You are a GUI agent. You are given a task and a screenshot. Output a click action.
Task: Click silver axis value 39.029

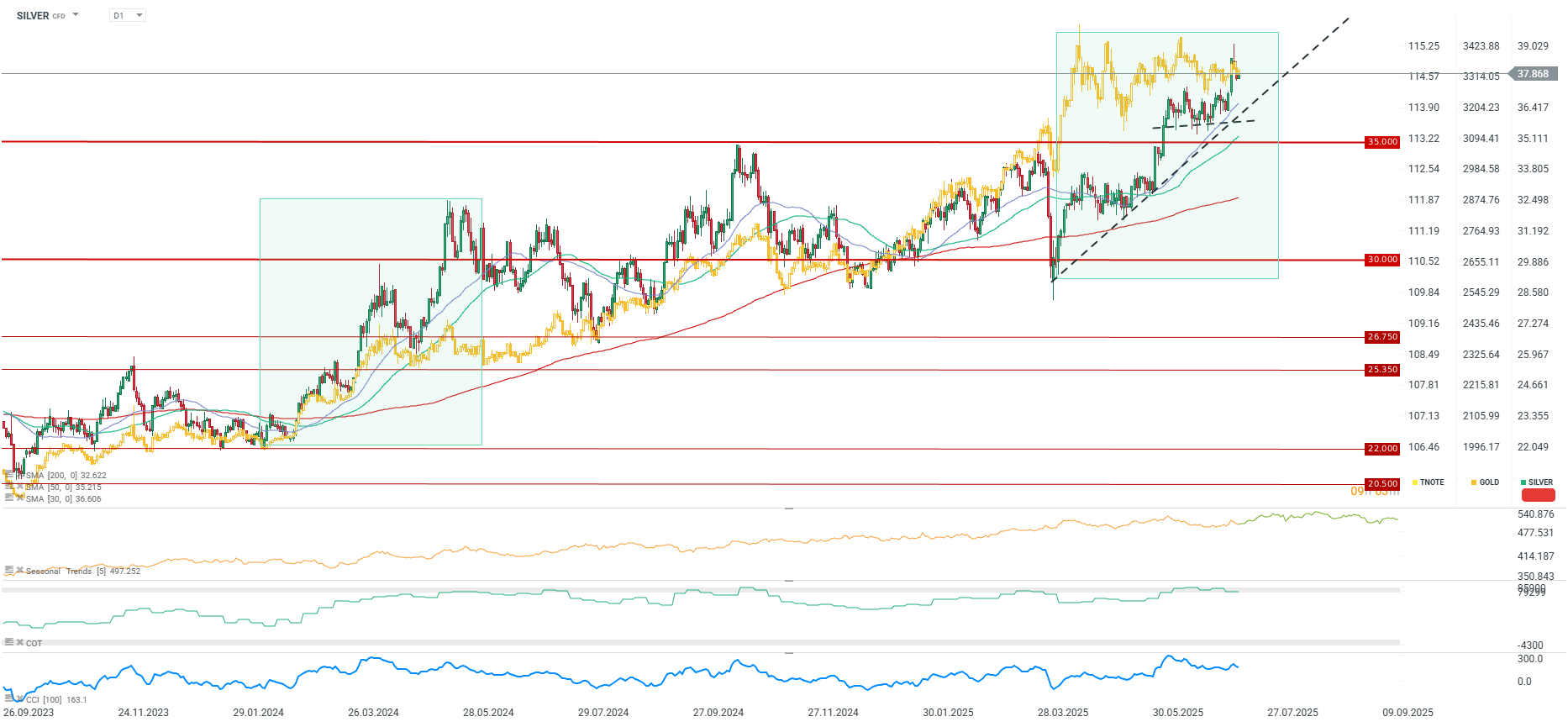coord(1533,46)
